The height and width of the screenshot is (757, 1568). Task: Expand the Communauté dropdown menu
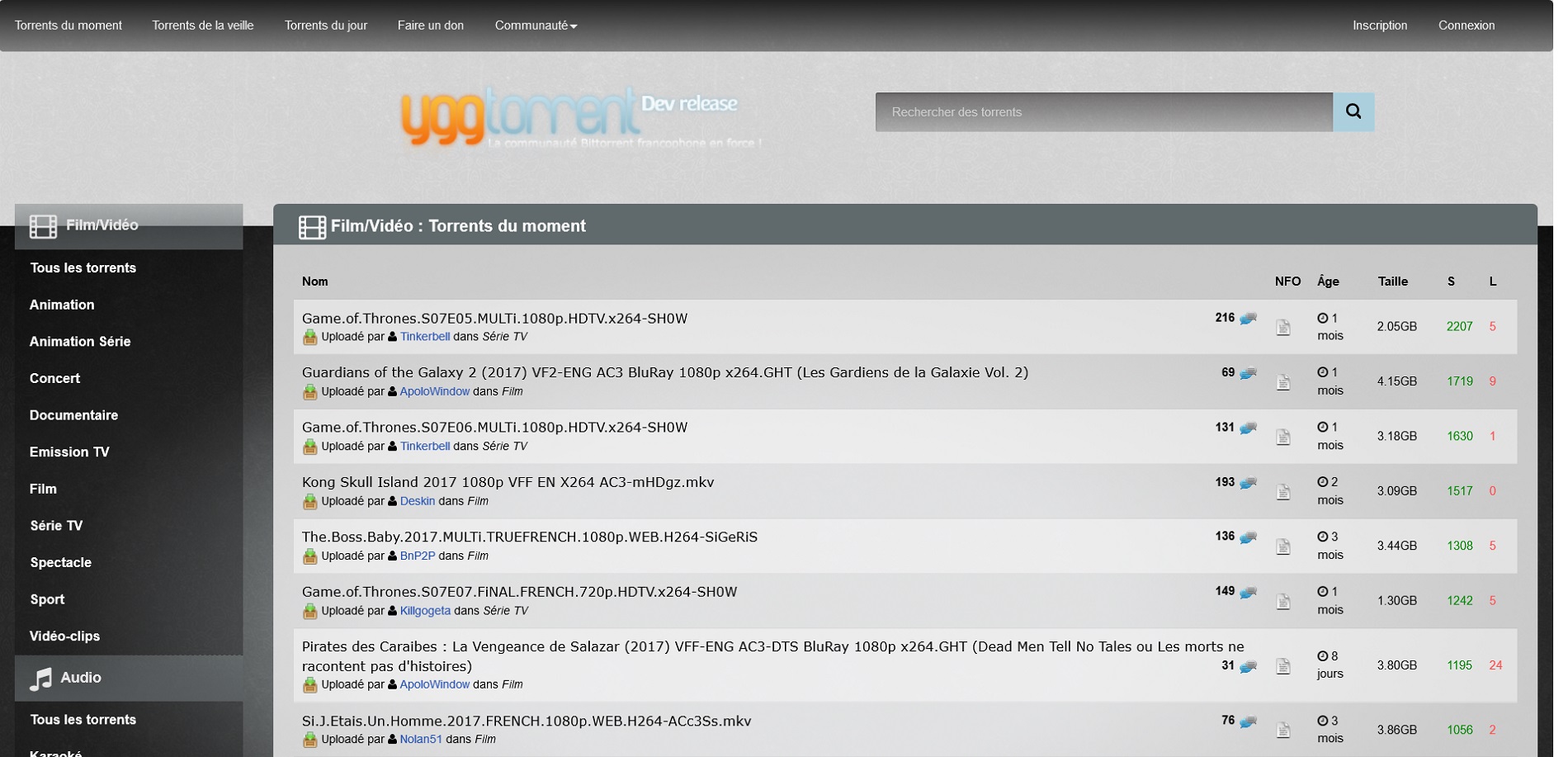536,26
